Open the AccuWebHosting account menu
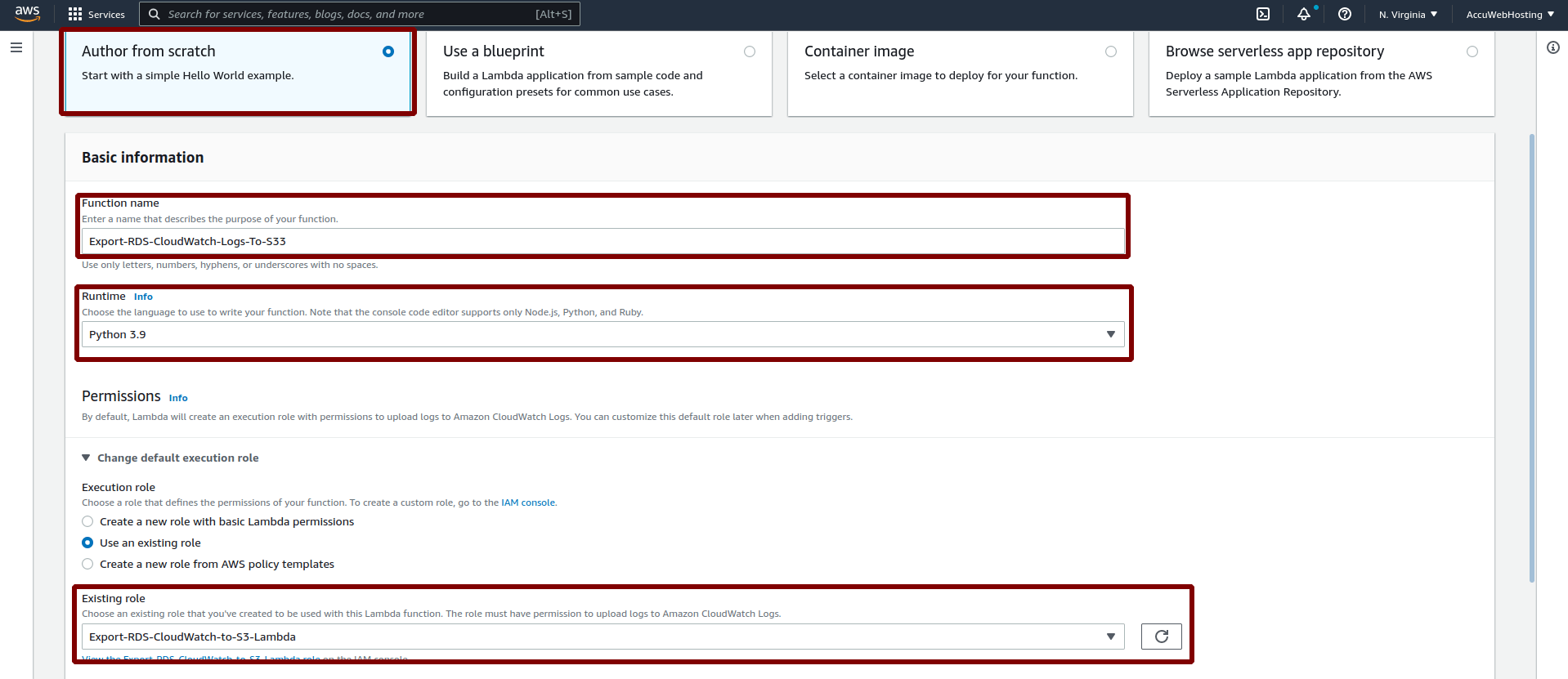This screenshot has width=1568, height=679. tap(1509, 14)
